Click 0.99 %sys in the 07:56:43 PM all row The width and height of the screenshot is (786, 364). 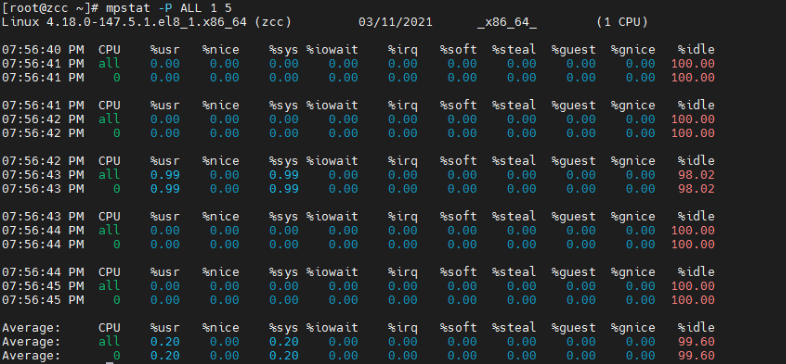(284, 175)
